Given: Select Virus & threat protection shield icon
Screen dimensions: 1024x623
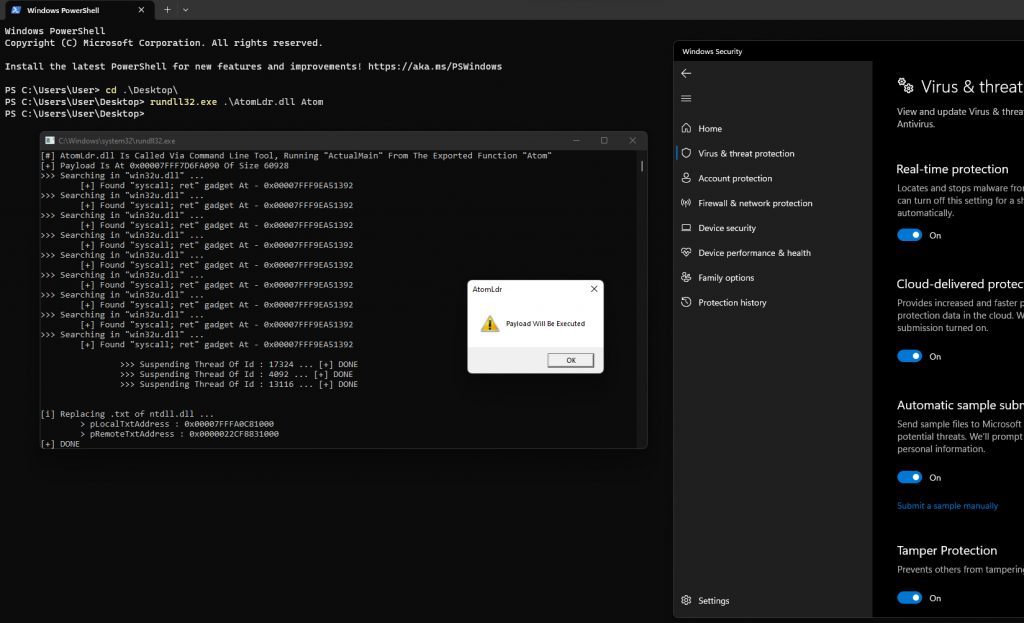Looking at the screenshot, I should tap(686, 154).
